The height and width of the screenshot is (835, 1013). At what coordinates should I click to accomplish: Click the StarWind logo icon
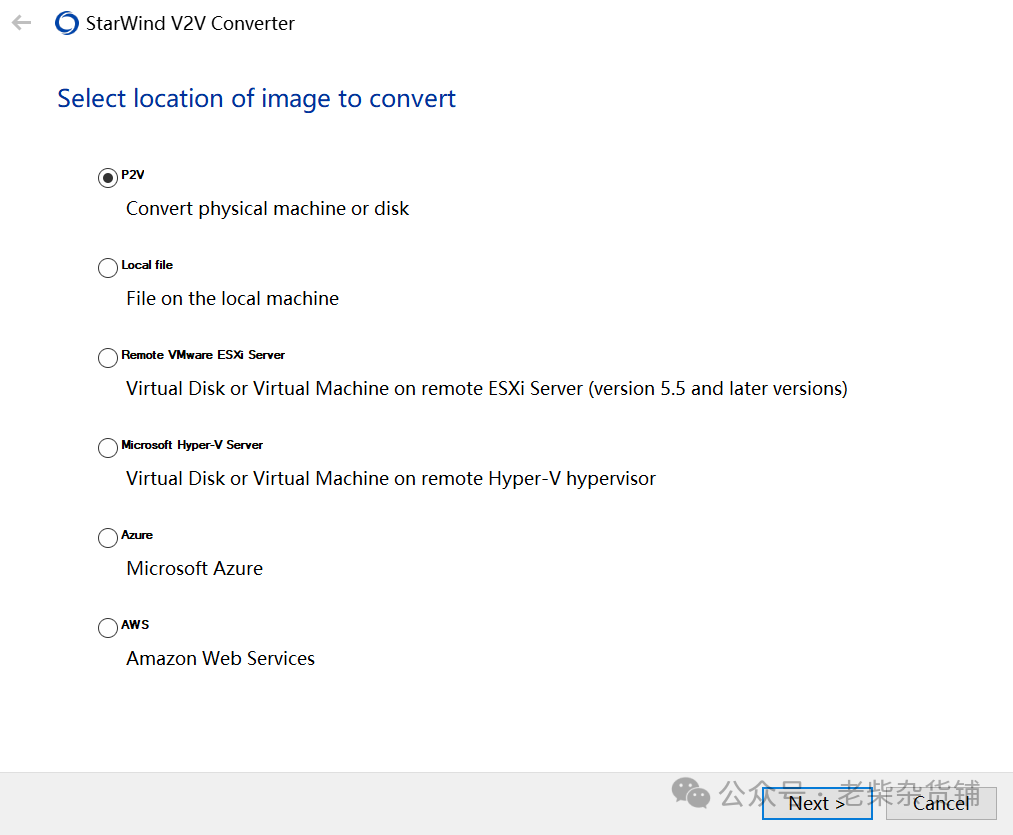pyautogui.click(x=67, y=23)
